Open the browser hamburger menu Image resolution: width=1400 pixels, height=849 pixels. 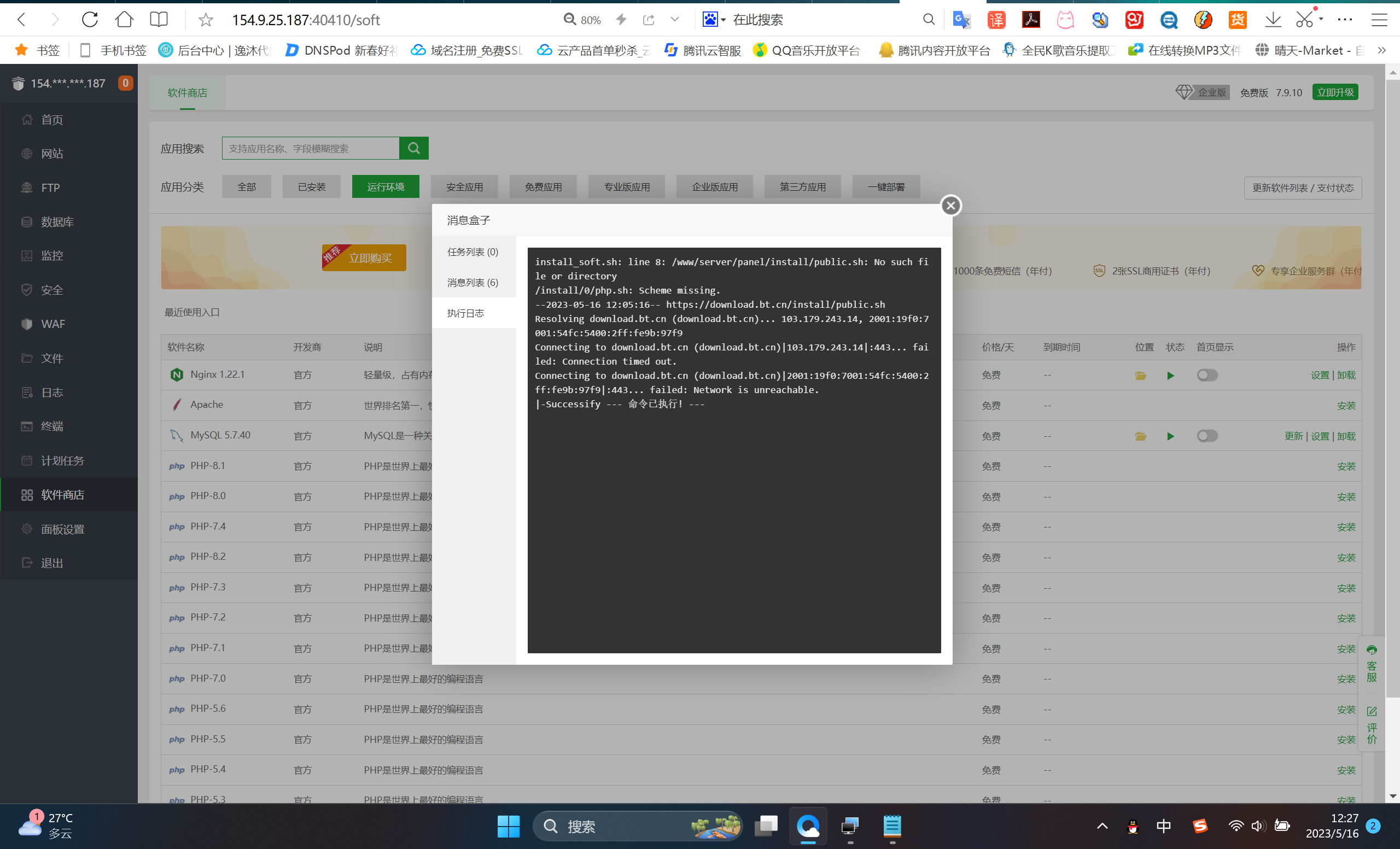(1380, 20)
